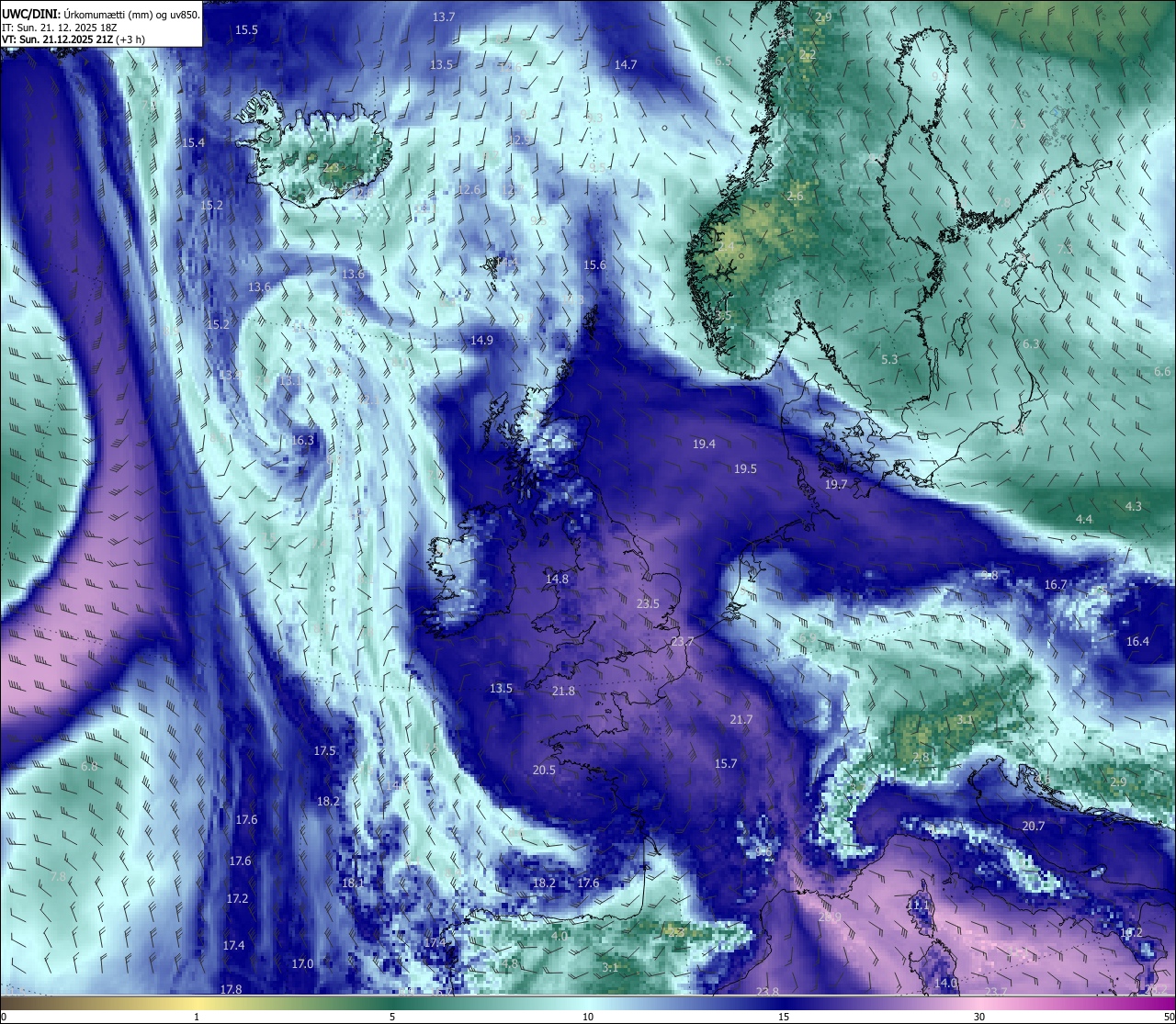Click the 4.4 value on the right side
The height and width of the screenshot is (1024, 1176).
pos(1084,519)
